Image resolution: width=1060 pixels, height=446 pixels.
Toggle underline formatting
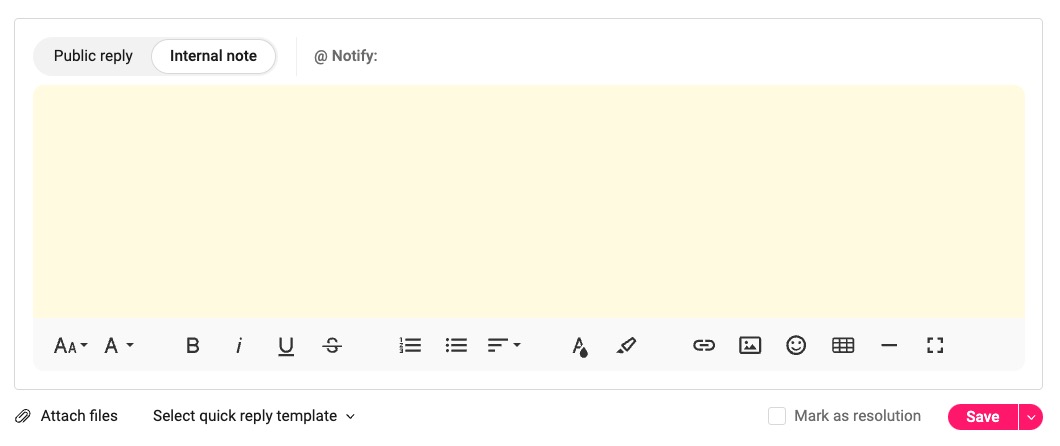[286, 346]
